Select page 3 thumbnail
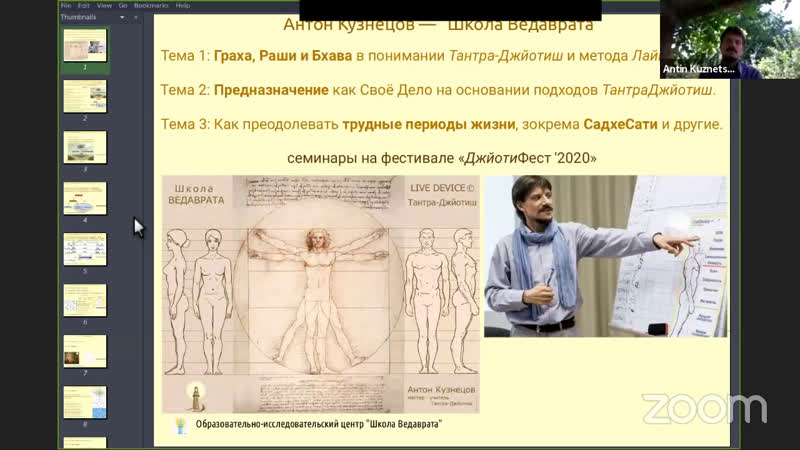800x450 pixels. [x=85, y=147]
